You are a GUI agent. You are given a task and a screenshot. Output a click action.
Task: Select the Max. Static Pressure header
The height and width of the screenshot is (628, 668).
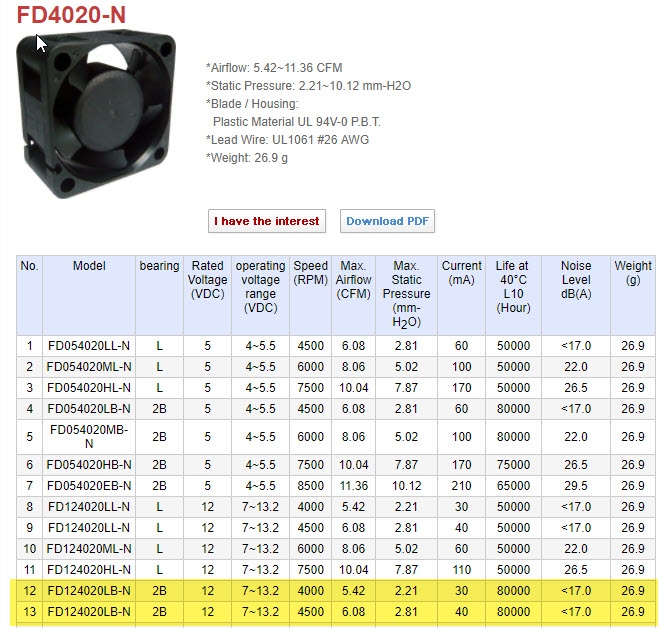tap(406, 294)
